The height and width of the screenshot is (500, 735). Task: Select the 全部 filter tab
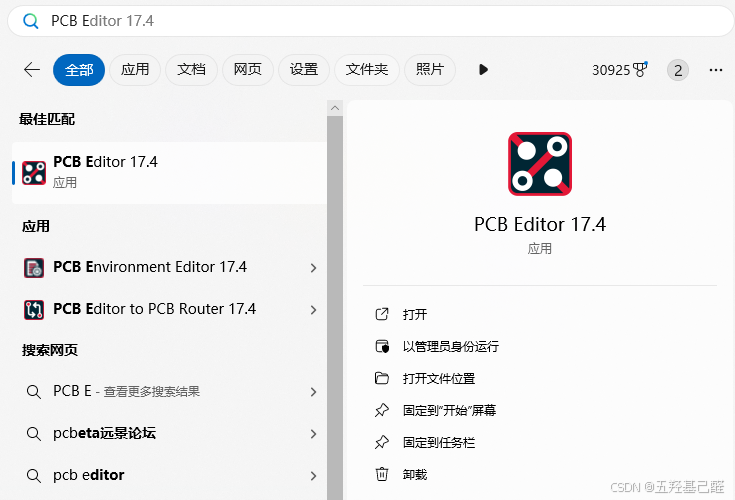79,70
